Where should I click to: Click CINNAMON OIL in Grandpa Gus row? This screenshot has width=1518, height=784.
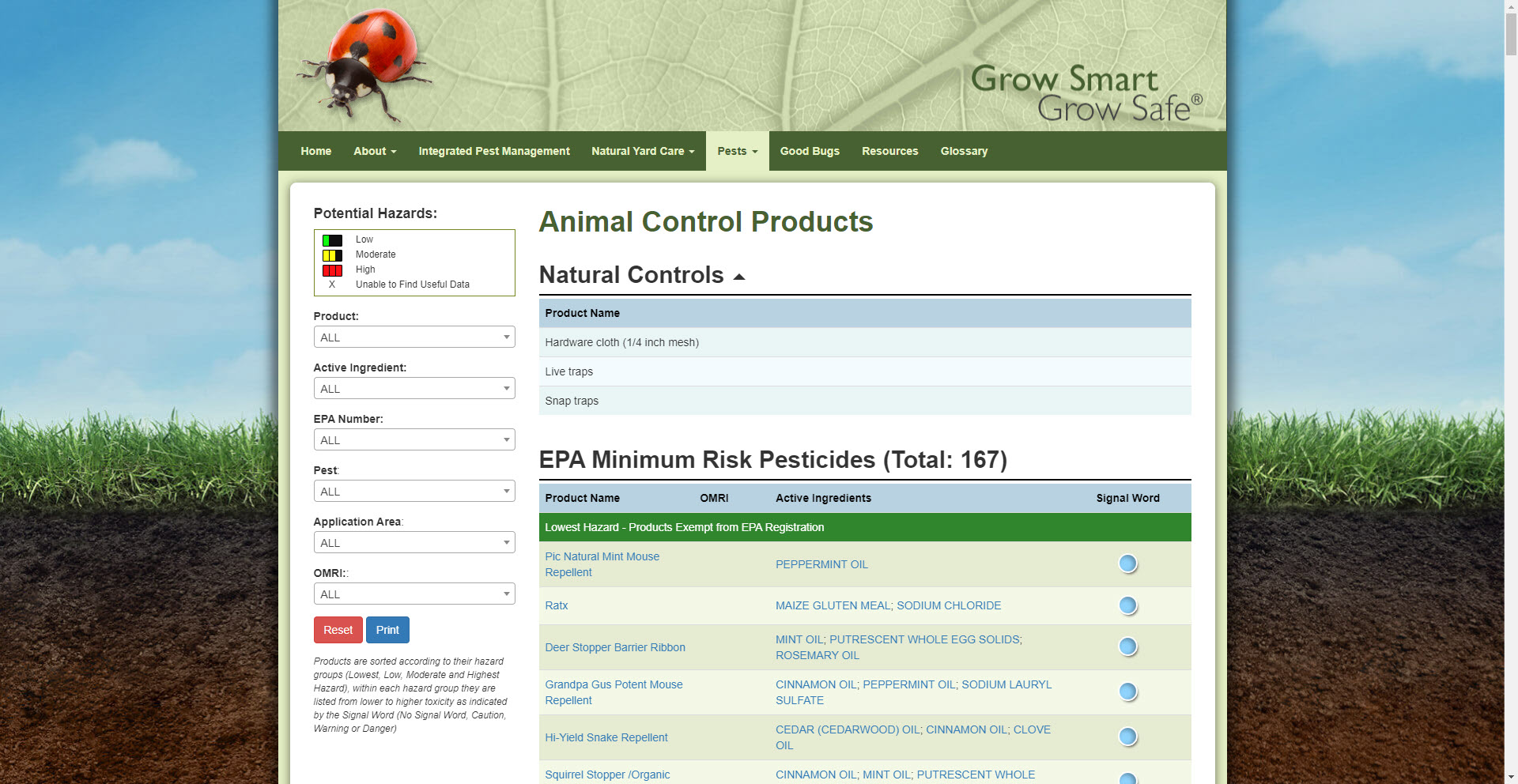pyautogui.click(x=816, y=684)
